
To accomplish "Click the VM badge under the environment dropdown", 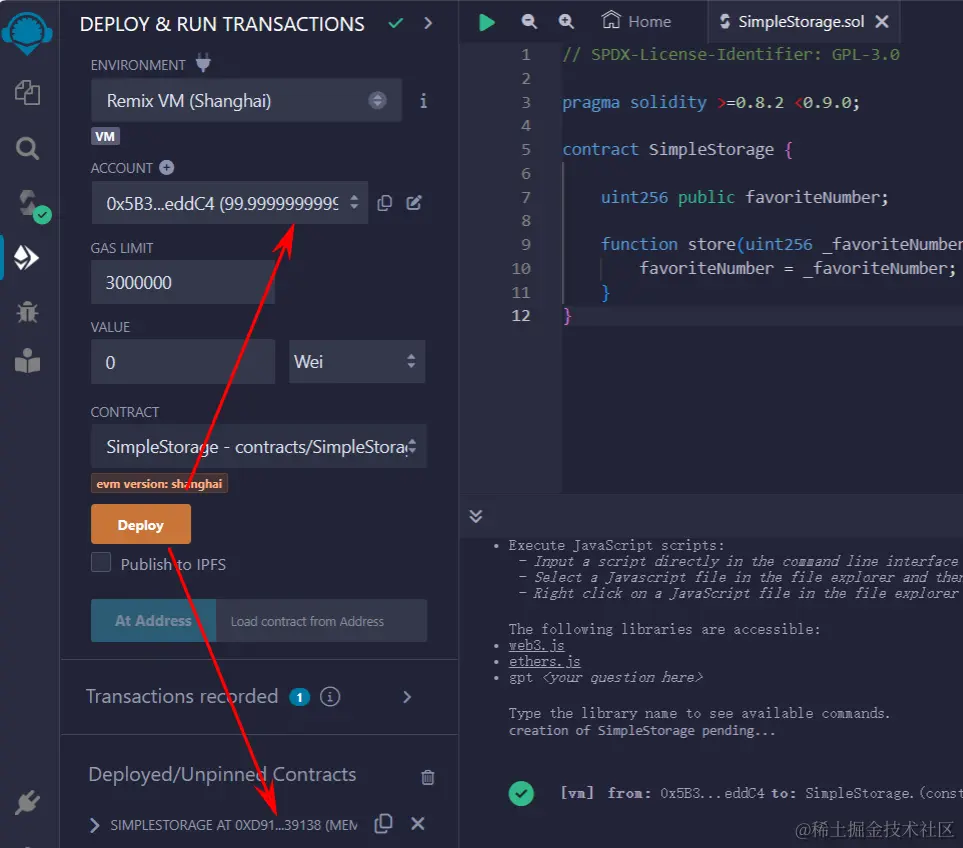I will (x=105, y=136).
